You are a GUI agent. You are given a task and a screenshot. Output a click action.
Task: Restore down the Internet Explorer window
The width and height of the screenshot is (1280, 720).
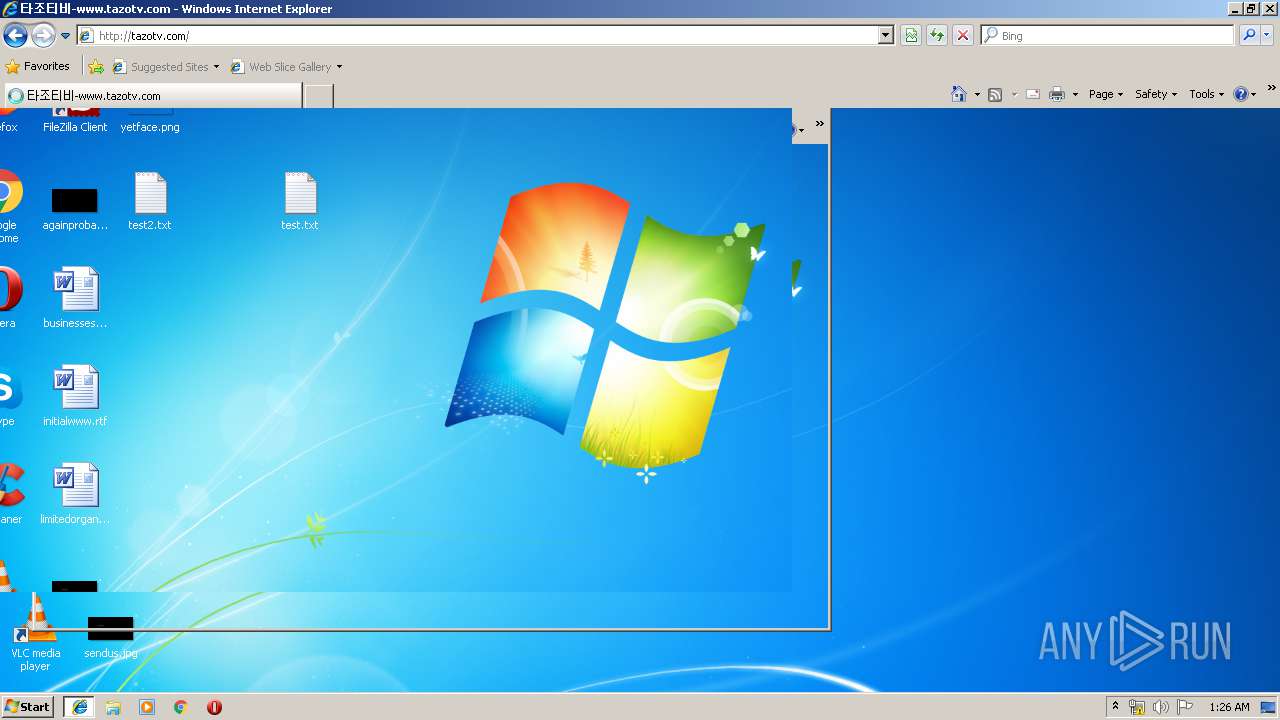pyautogui.click(x=1251, y=8)
